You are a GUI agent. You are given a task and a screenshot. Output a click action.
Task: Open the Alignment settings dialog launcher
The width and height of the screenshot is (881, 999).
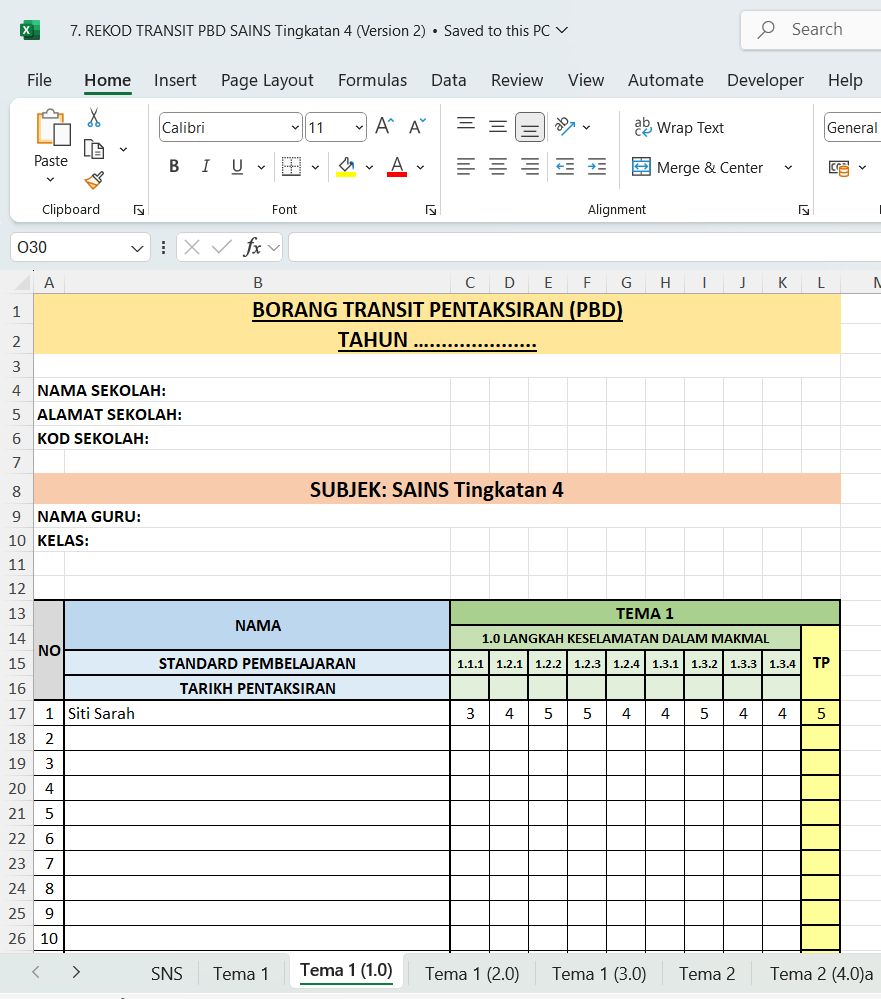pos(804,210)
